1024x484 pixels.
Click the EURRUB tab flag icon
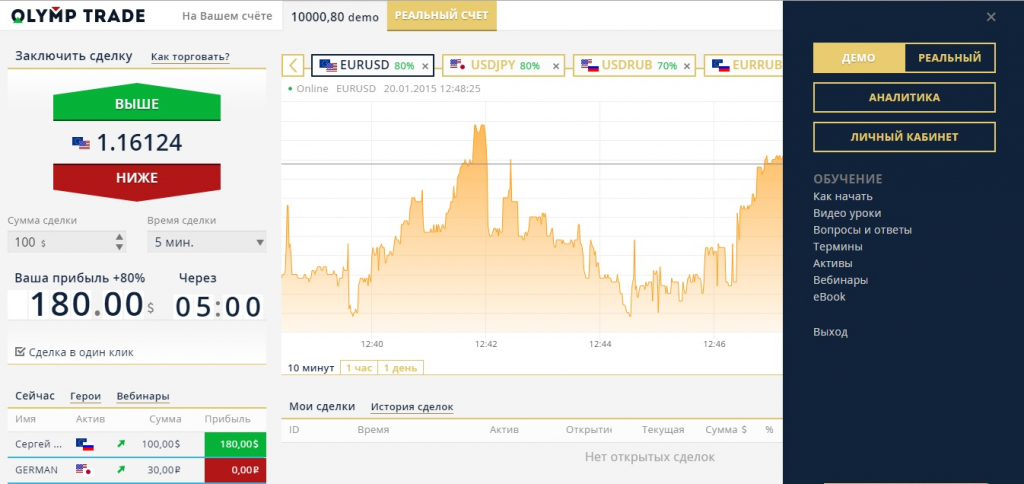click(x=720, y=65)
